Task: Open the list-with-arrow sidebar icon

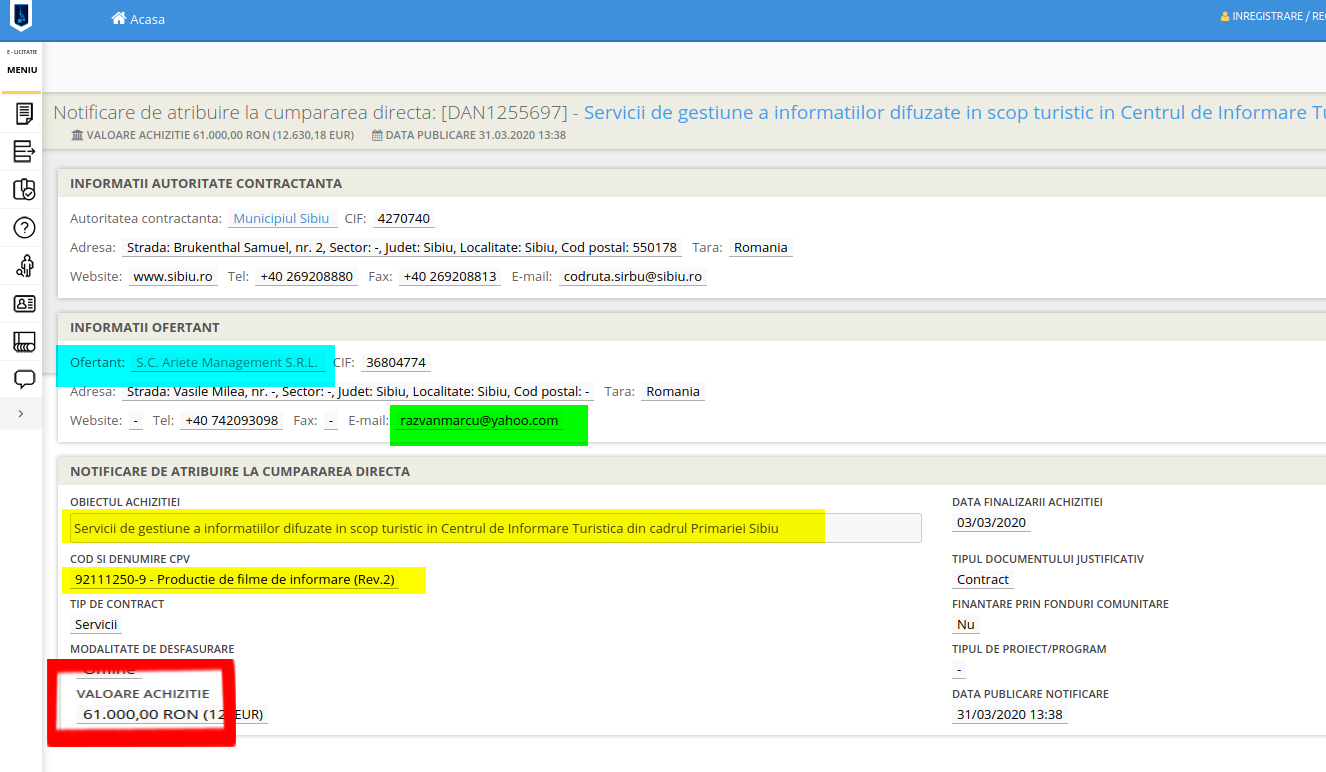Action: 24,151
